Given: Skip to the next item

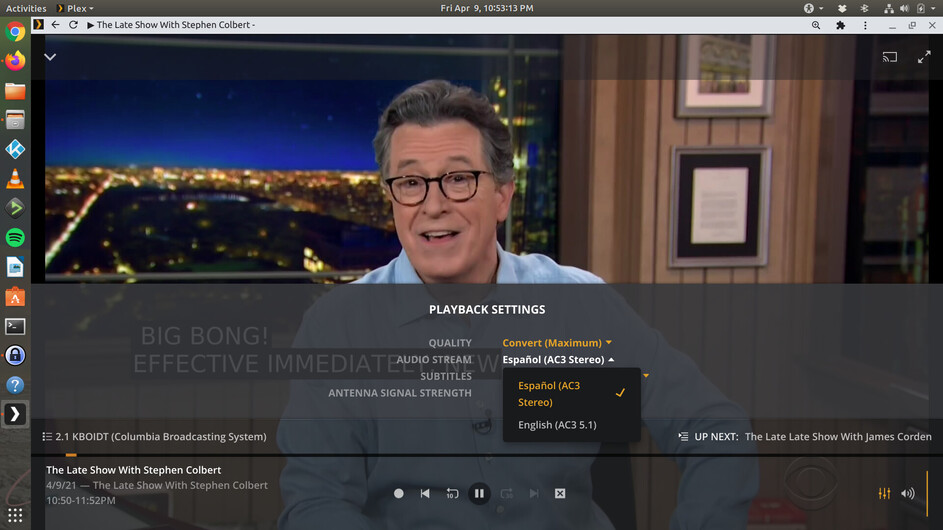Looking at the screenshot, I should coord(533,493).
